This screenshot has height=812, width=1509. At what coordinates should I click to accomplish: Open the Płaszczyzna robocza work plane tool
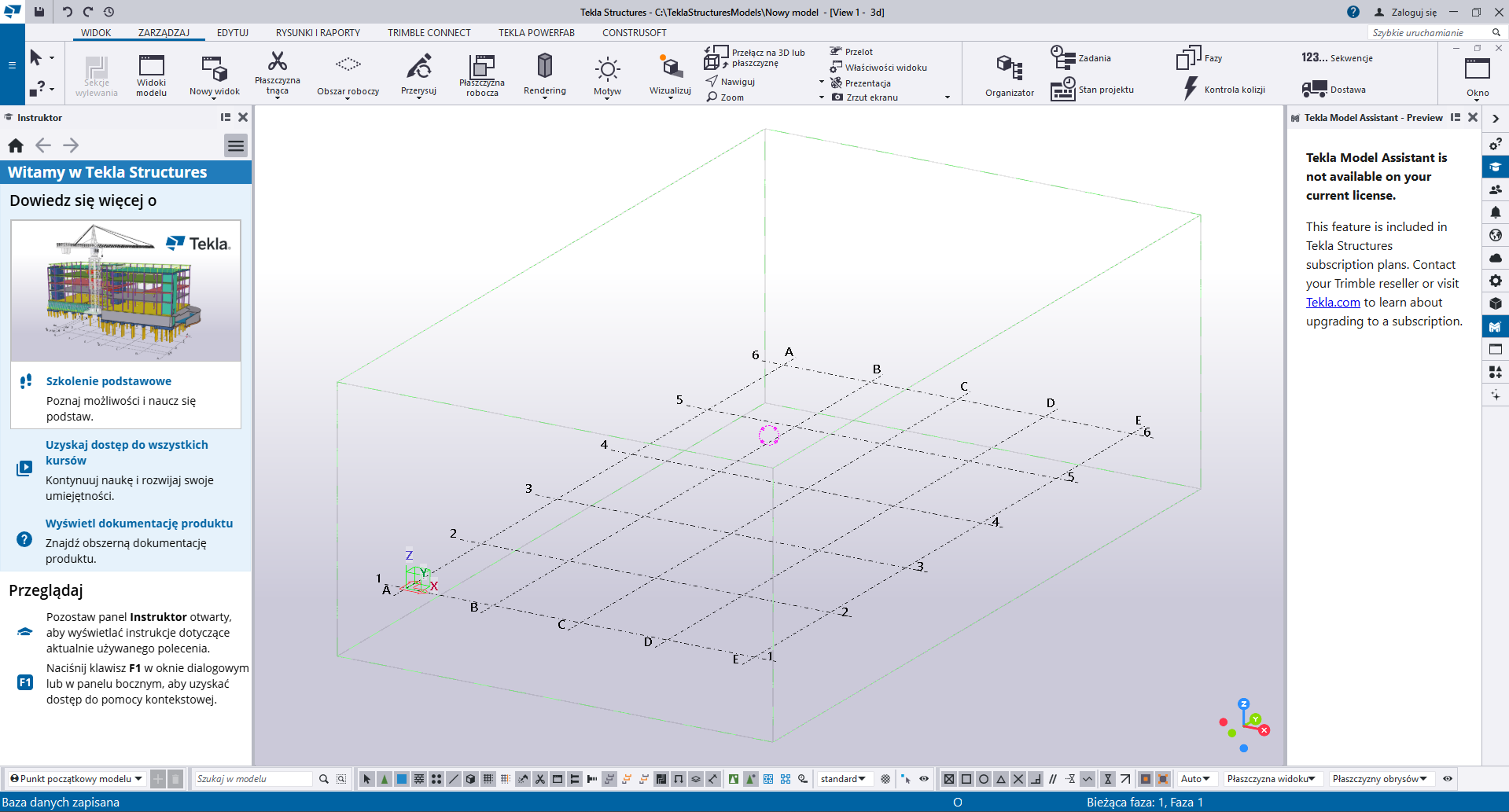(482, 75)
